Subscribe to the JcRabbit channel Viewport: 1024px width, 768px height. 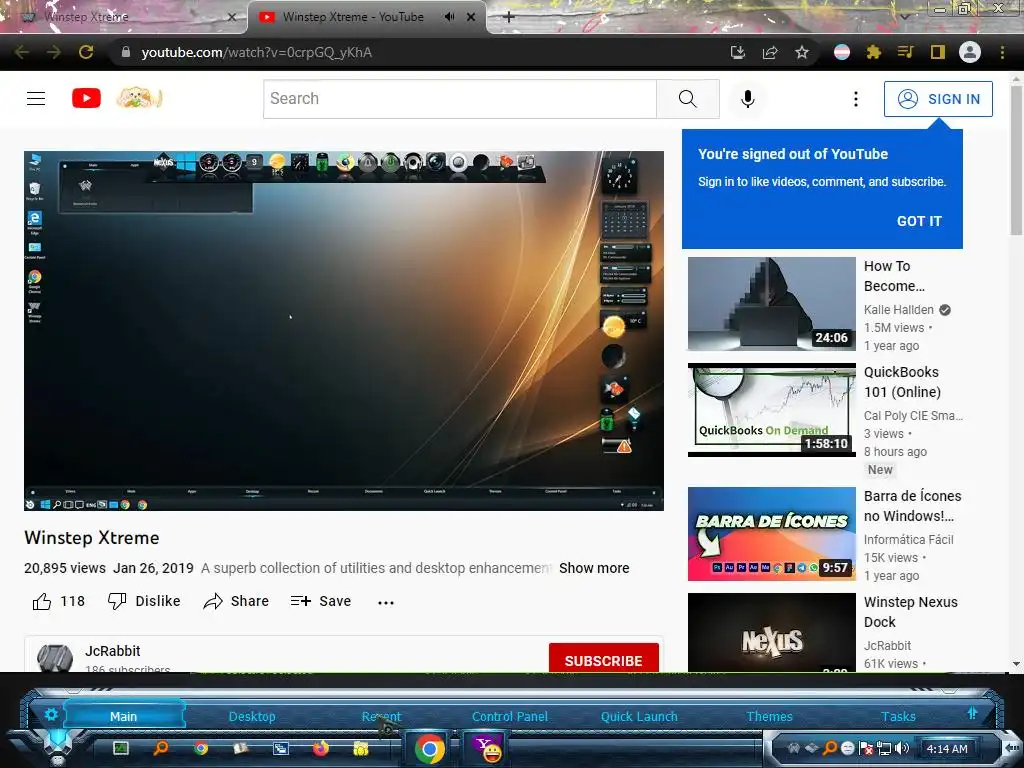[x=603, y=660]
